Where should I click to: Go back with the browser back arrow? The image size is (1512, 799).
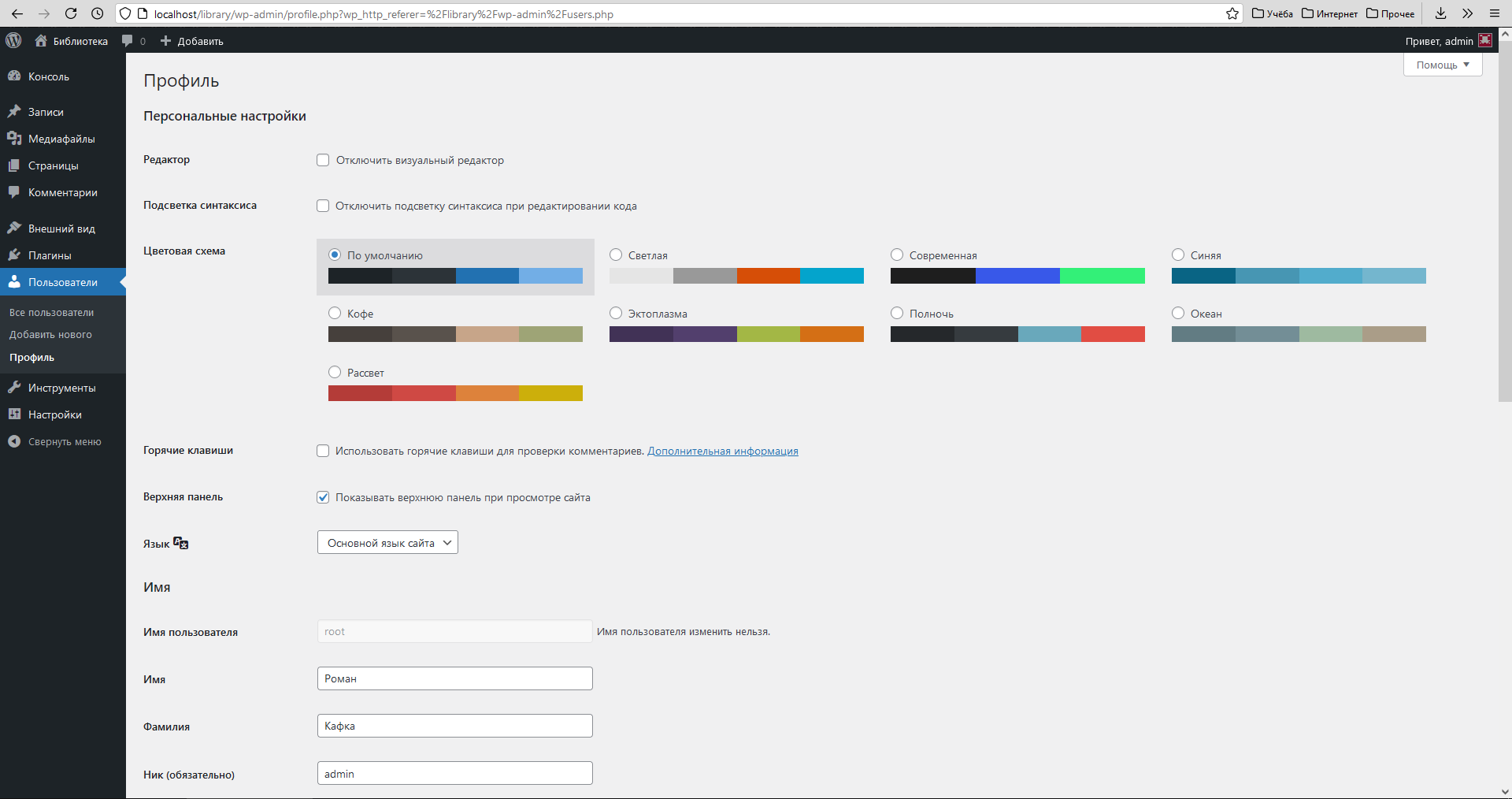coord(17,13)
